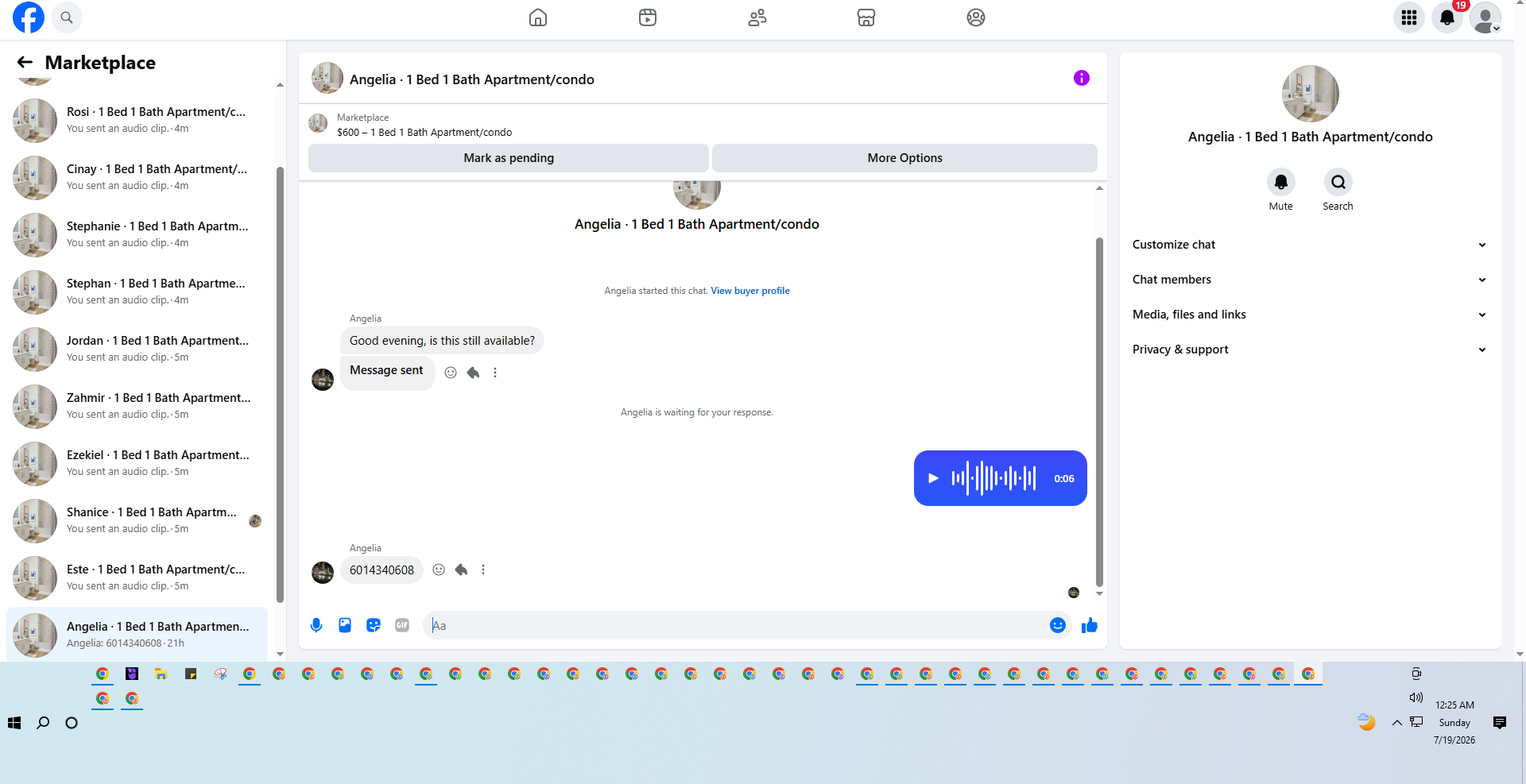Open Este's apartment conversation
The height and width of the screenshot is (784, 1526).
pyautogui.click(x=137, y=578)
